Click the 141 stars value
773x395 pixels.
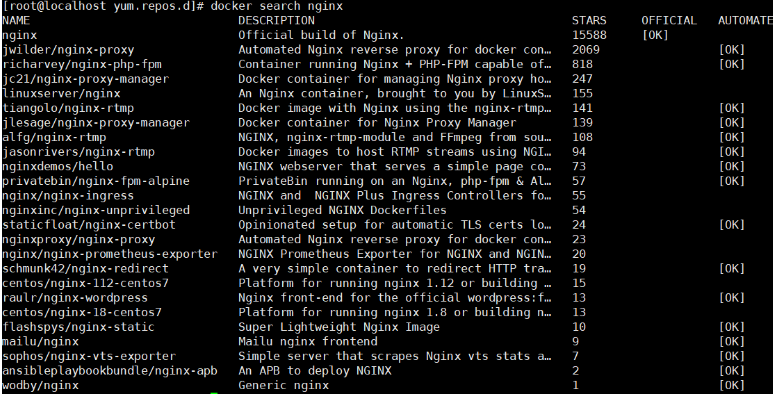(x=582, y=108)
